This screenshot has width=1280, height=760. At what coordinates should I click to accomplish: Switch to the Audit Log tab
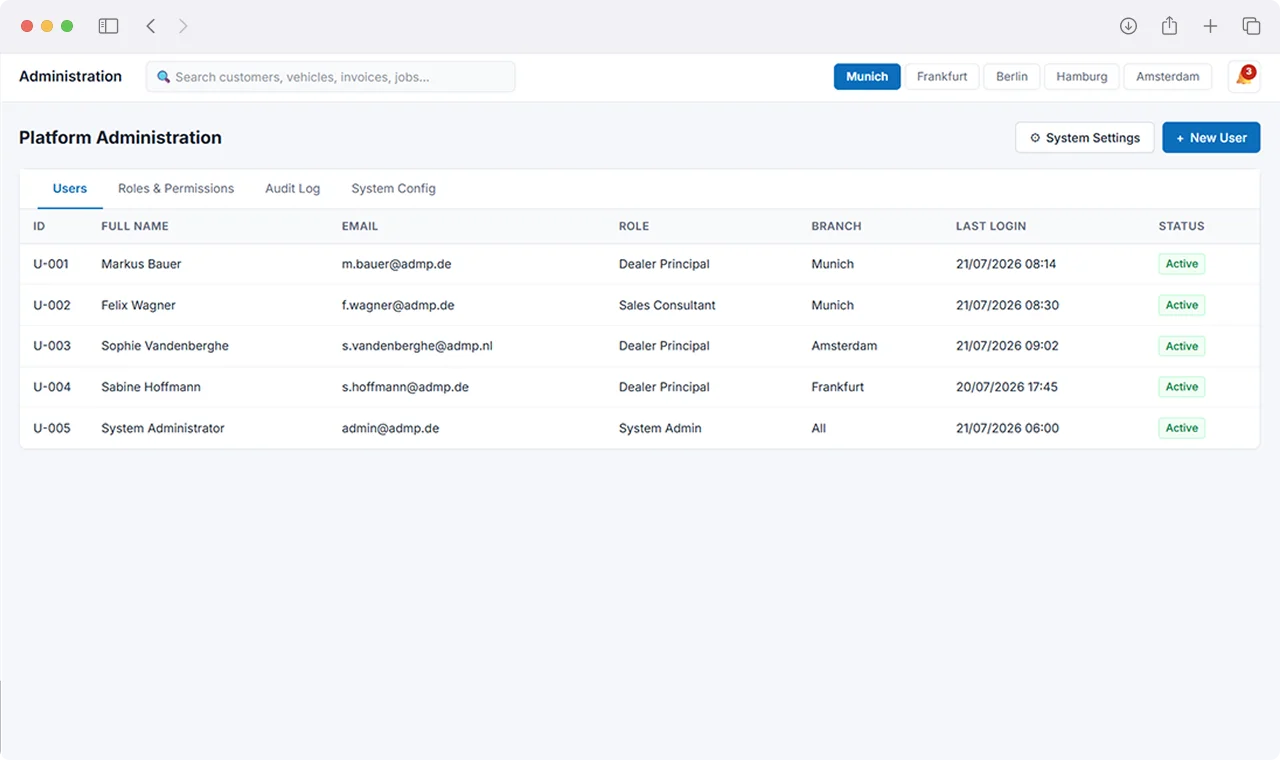293,188
